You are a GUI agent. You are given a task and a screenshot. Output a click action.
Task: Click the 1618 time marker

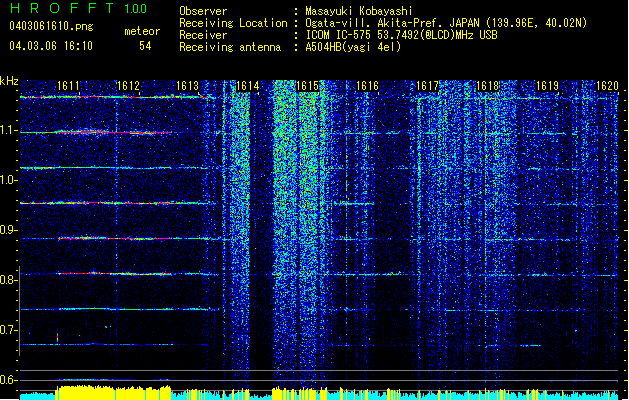487,86
